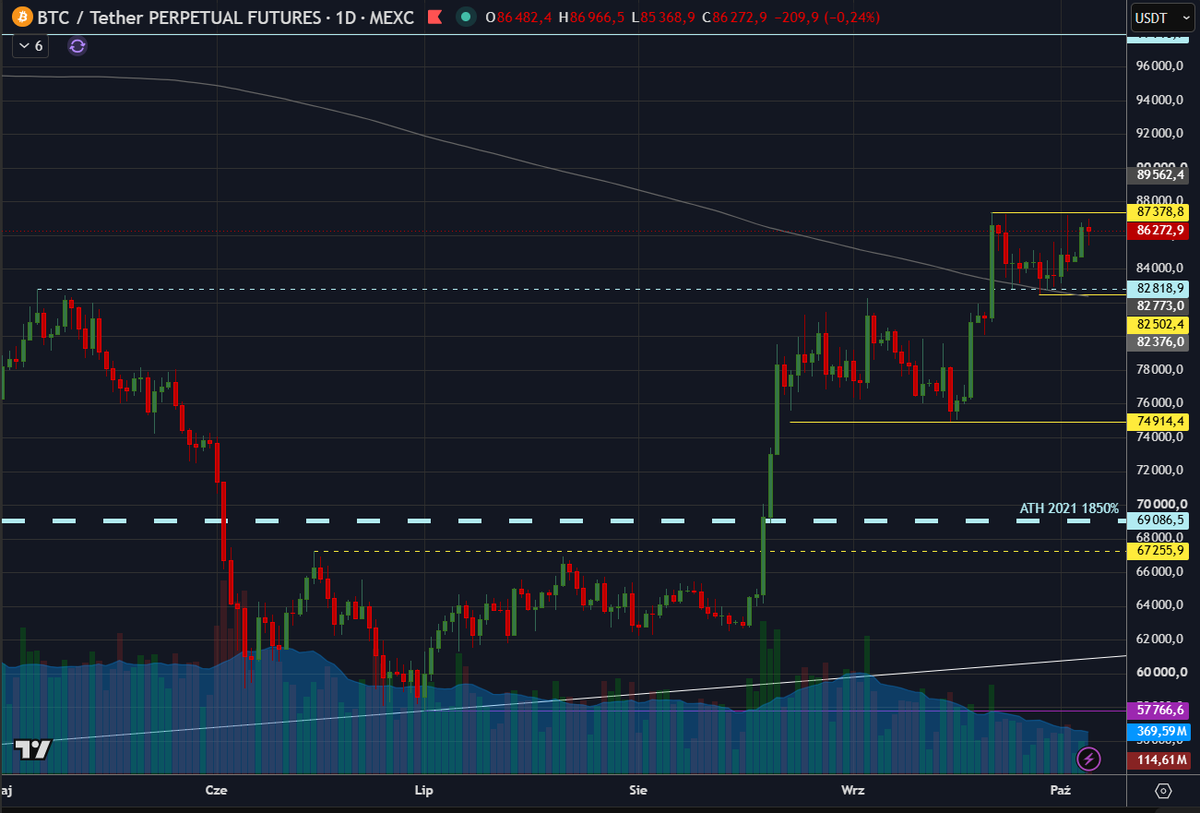Click the high value H86 966,5
The height and width of the screenshot is (813, 1200).
coord(592,17)
